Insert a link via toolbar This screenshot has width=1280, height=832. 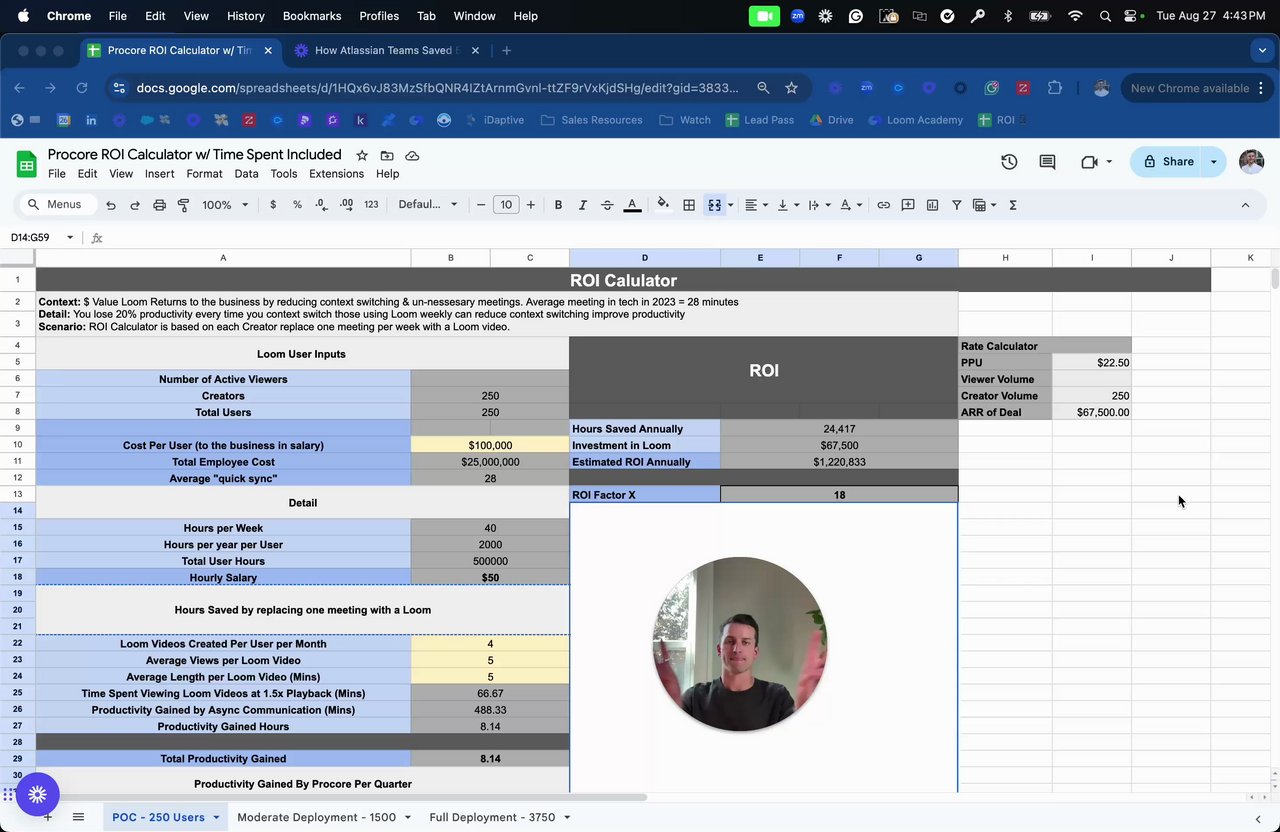[x=884, y=205]
